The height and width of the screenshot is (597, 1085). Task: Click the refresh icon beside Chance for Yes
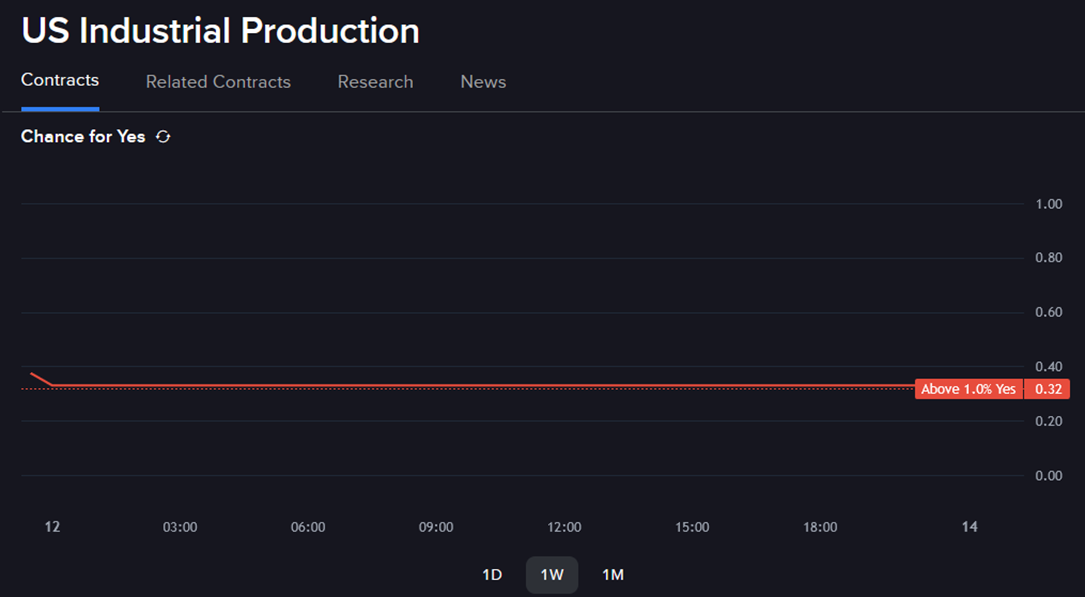[x=163, y=137]
